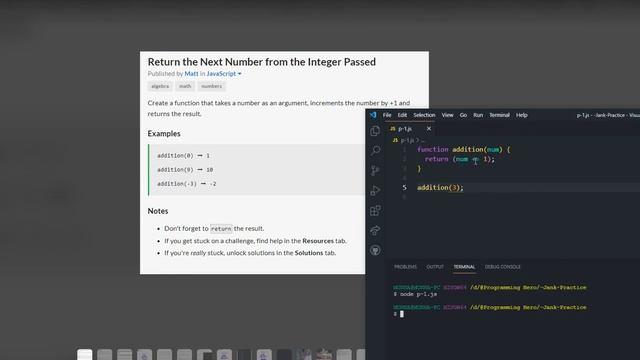Place cursor on 'return (num + 1);' line
640x360 pixels.
[460, 159]
